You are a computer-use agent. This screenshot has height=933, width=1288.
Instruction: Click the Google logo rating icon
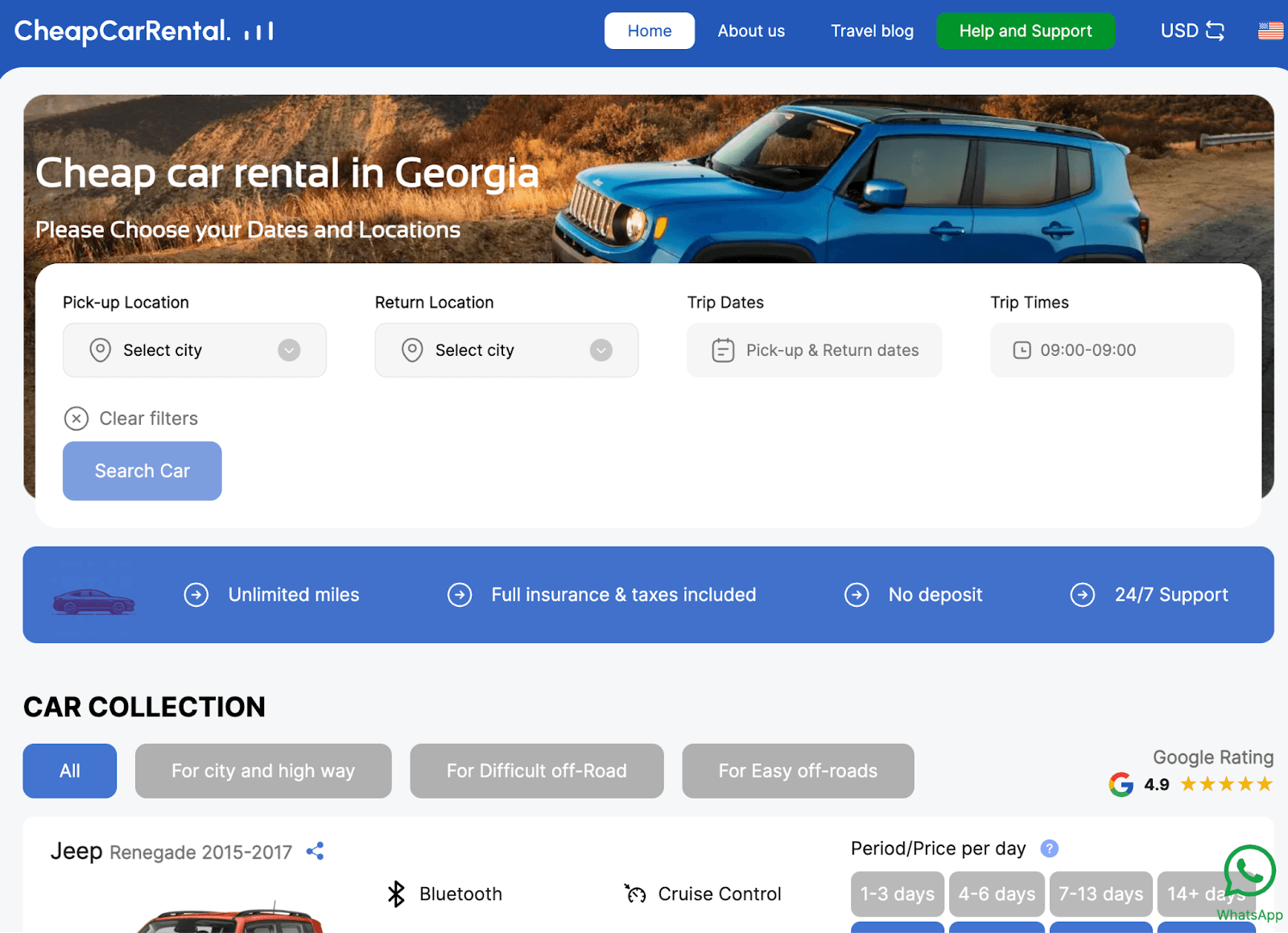coord(1121,784)
